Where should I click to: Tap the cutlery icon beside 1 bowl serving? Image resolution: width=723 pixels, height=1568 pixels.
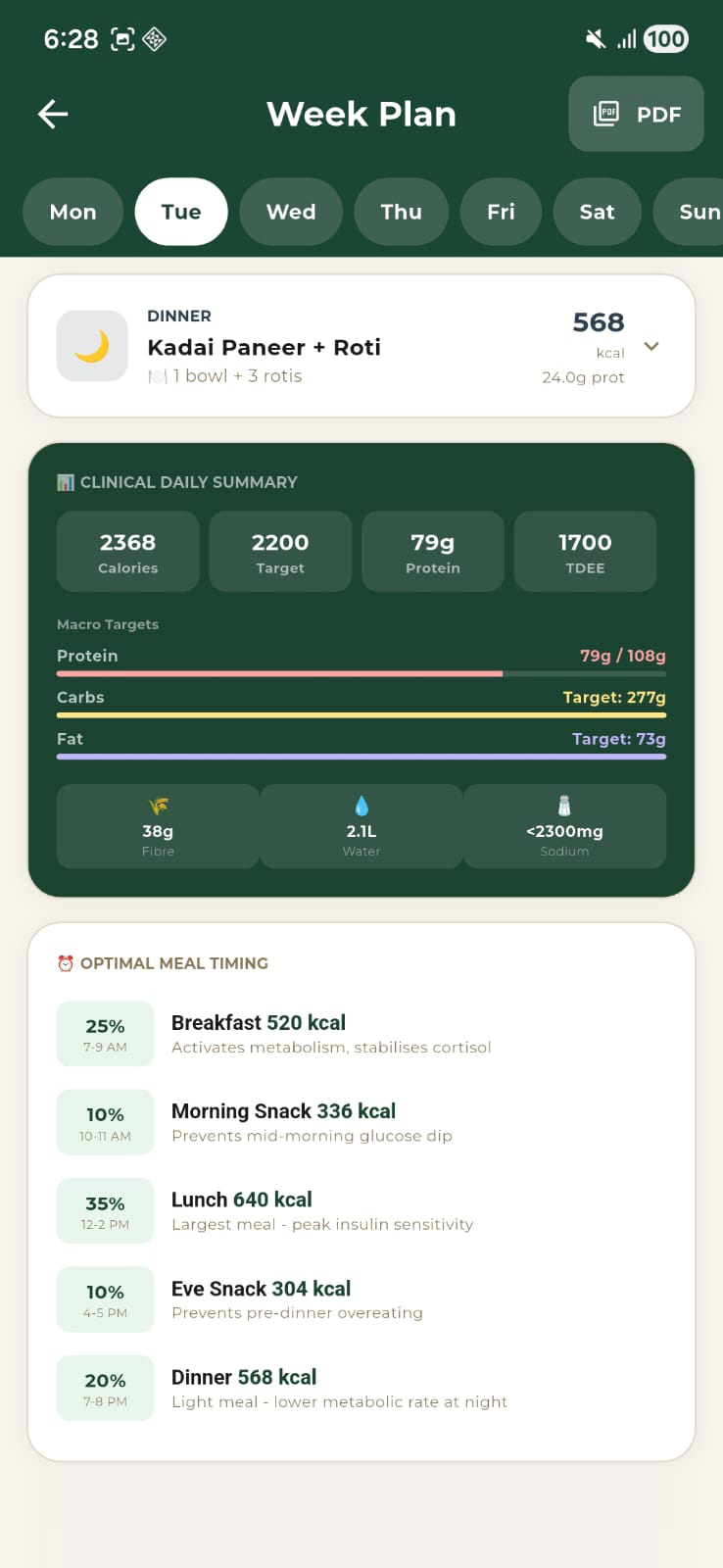click(156, 375)
